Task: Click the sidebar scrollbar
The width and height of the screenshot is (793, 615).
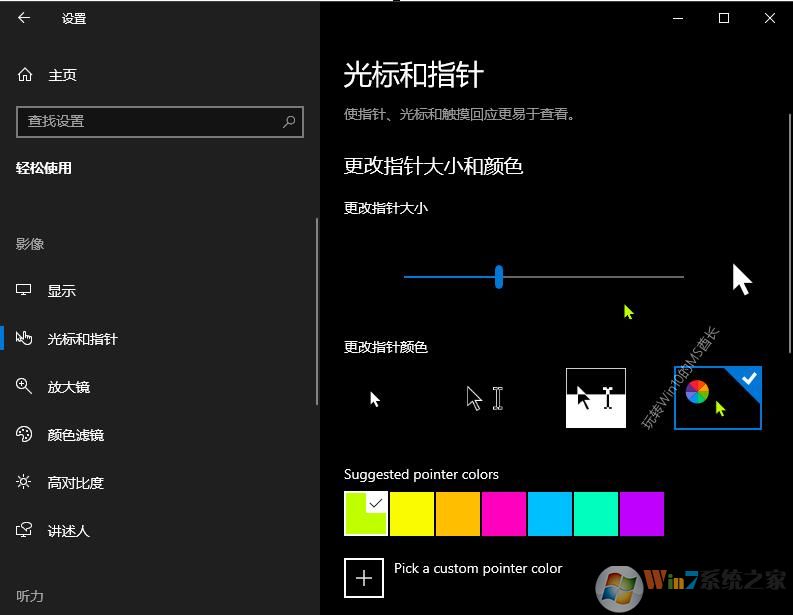Action: click(317, 311)
